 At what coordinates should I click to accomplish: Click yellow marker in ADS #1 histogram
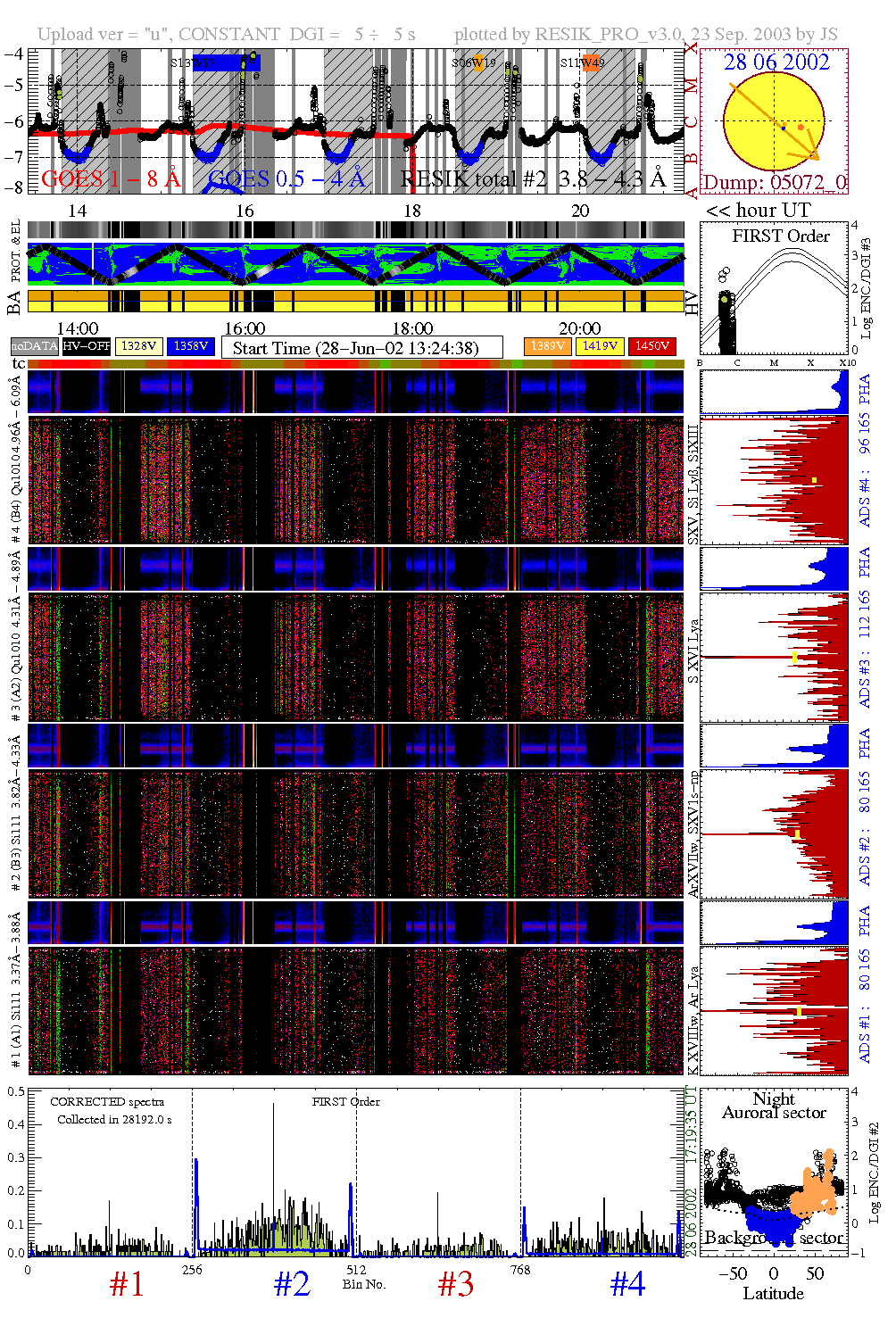pyautogui.click(x=799, y=1012)
